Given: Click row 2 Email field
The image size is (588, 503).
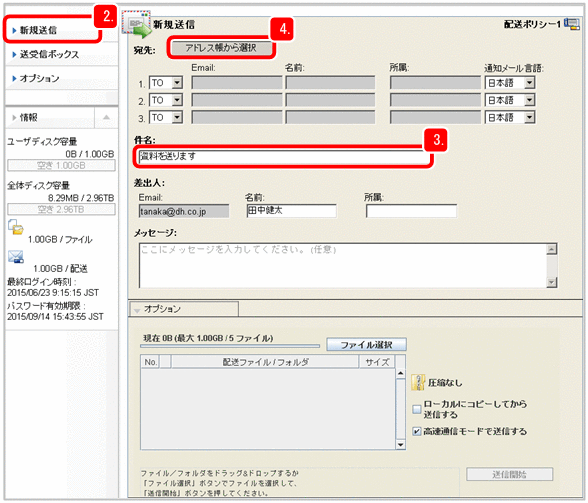Looking at the screenshot, I should (x=237, y=100).
